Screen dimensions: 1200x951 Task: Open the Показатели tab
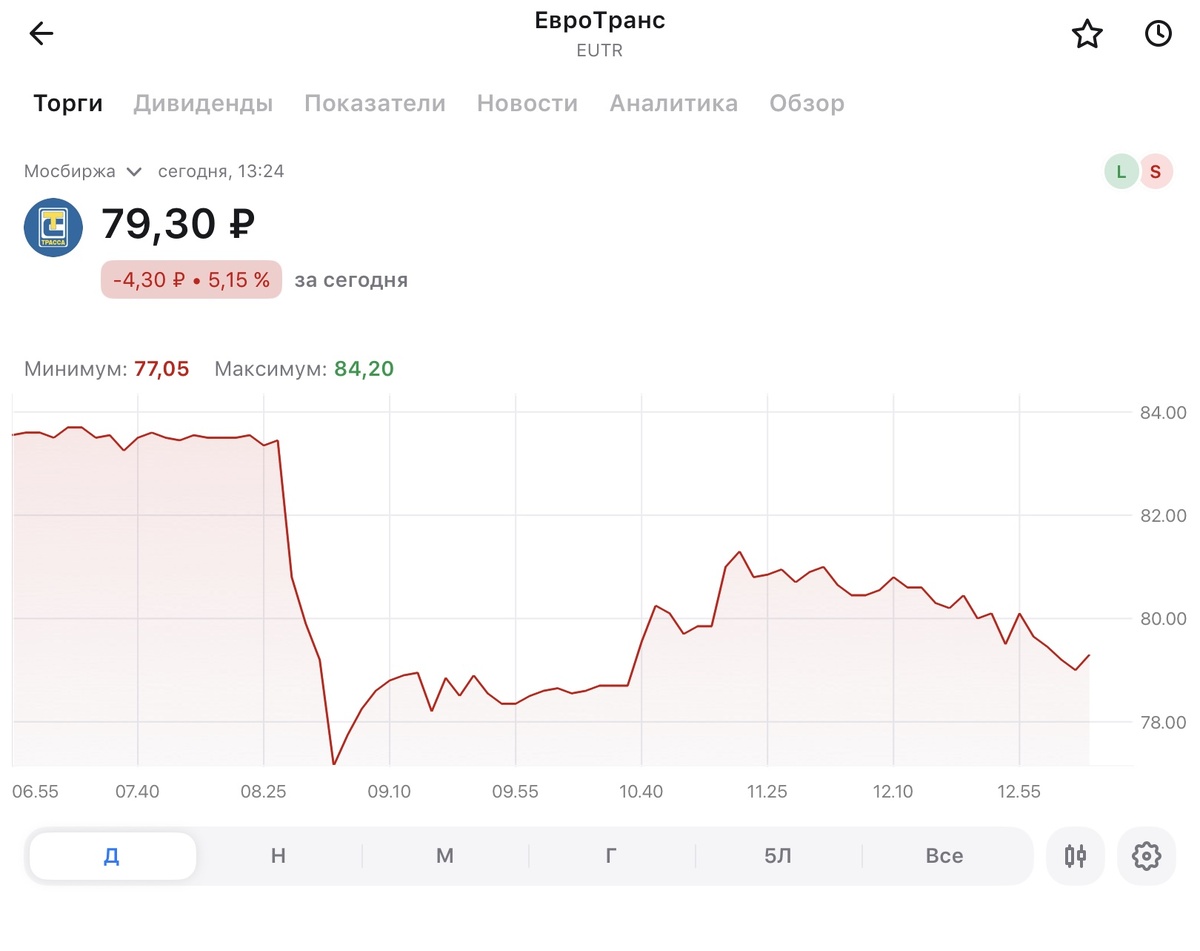point(375,103)
